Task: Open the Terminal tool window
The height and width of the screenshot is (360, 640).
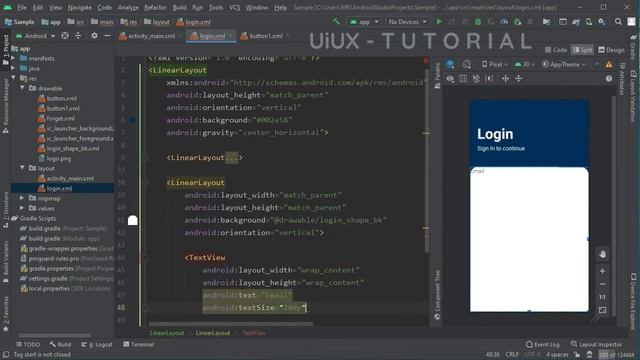Action: point(138,344)
